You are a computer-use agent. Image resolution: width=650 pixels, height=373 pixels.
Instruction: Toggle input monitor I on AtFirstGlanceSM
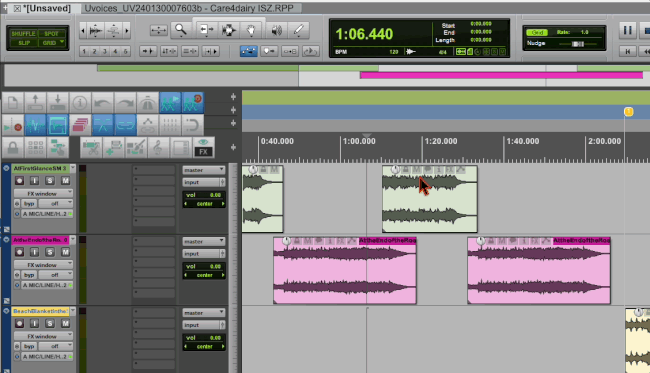34,181
